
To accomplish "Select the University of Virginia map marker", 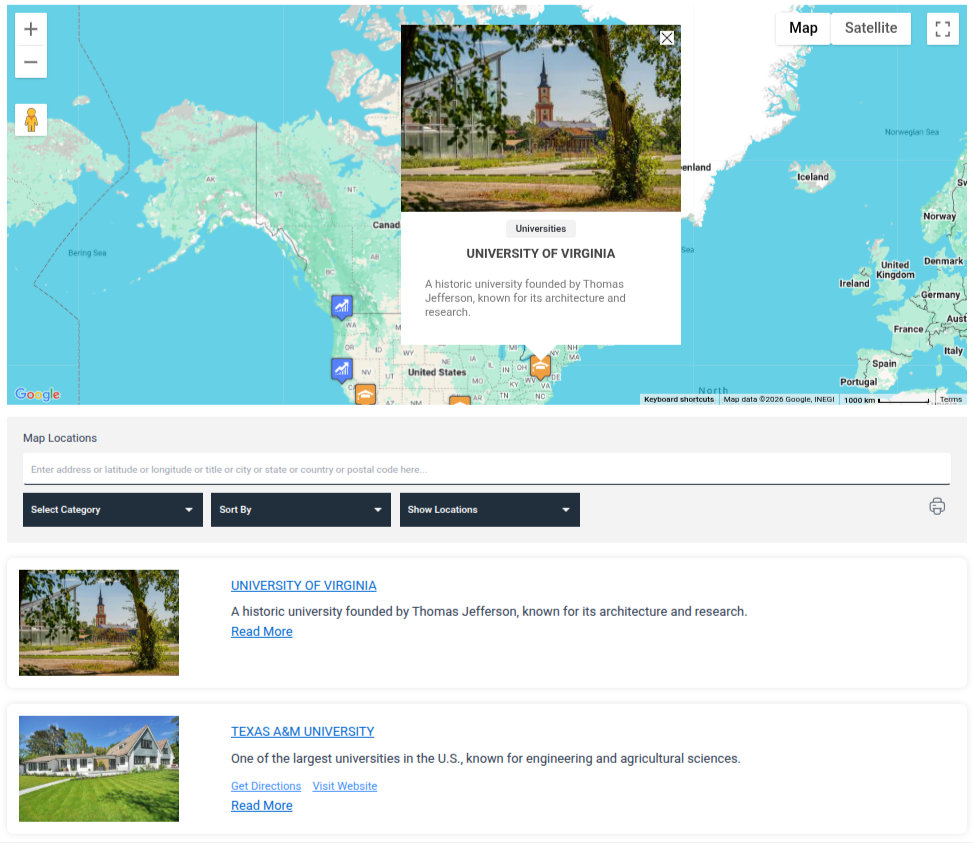I will click(540, 367).
